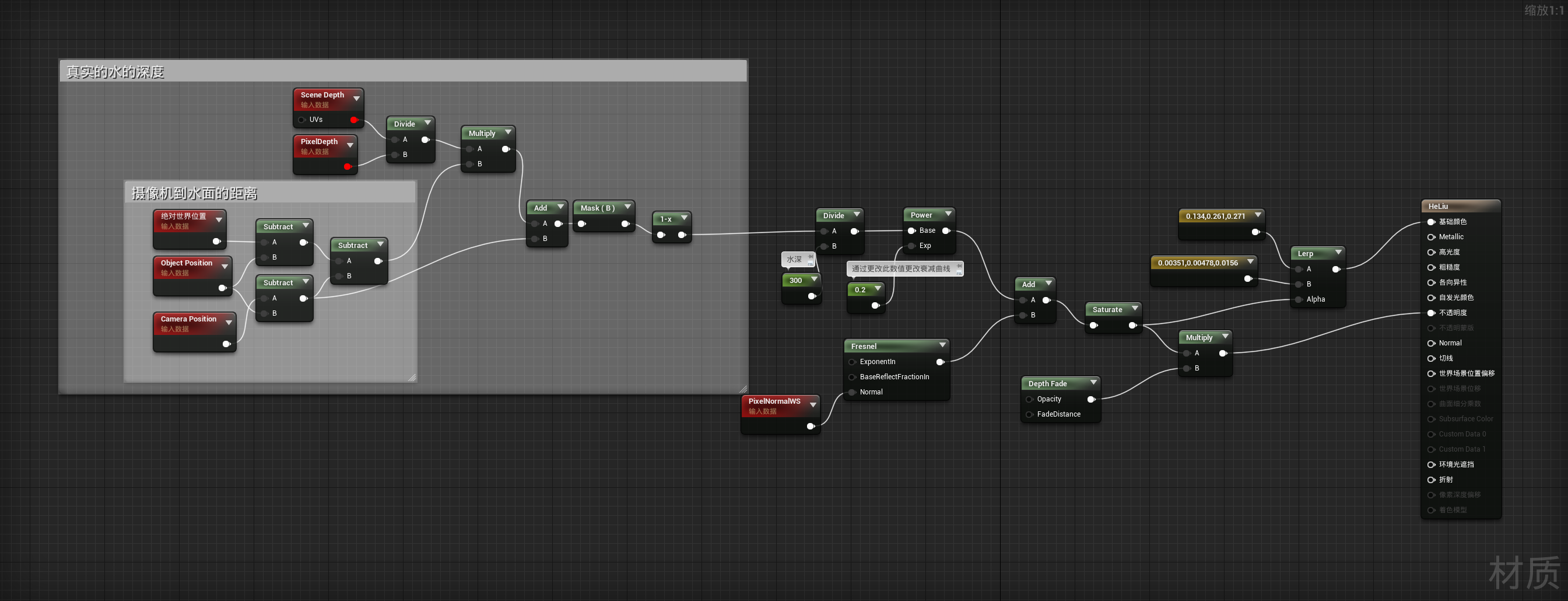
Task: Select the FadeDistance pin on Depth Fade
Action: point(1029,415)
